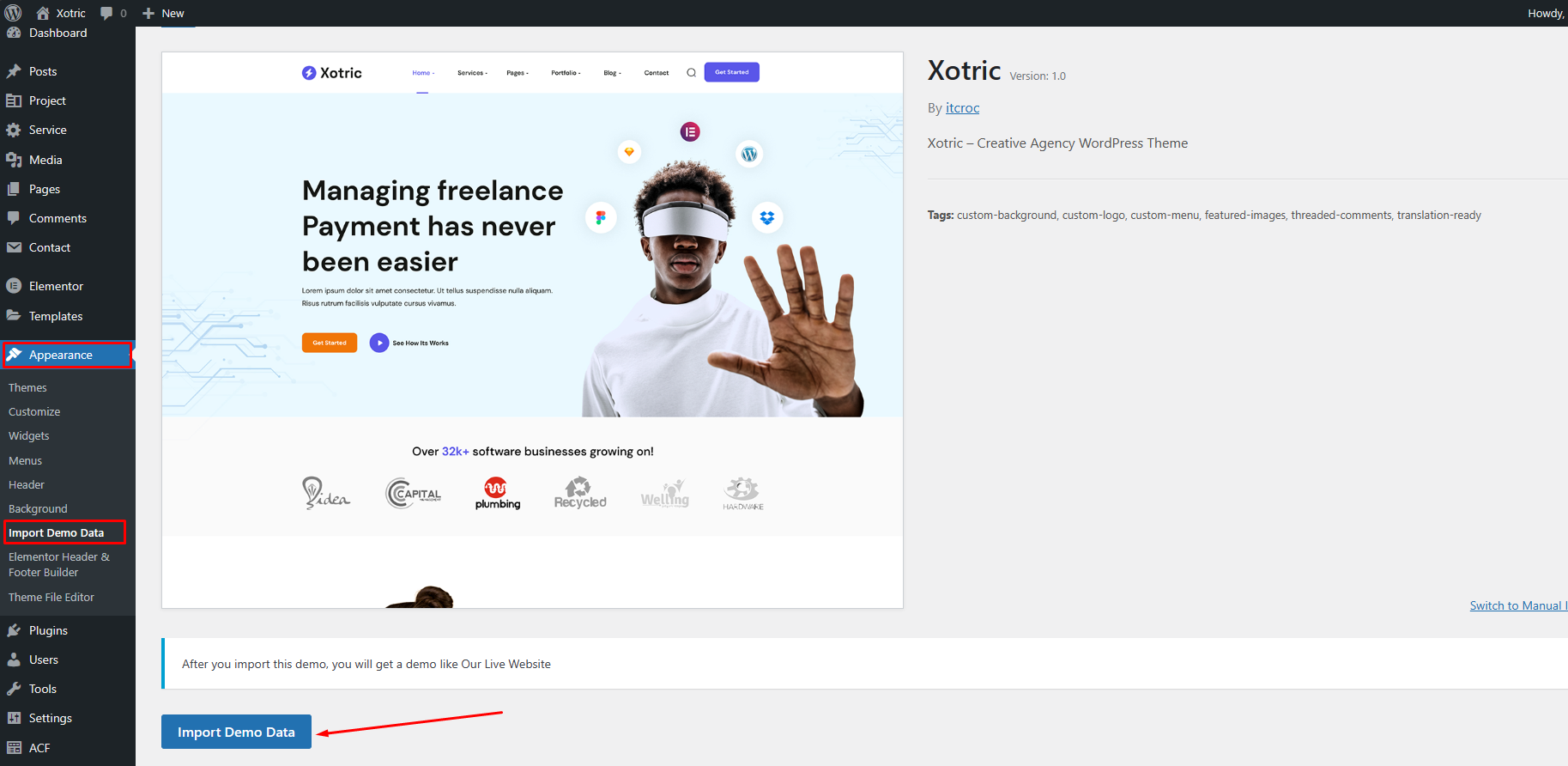Click the purple Get Started button in preview header

point(732,72)
